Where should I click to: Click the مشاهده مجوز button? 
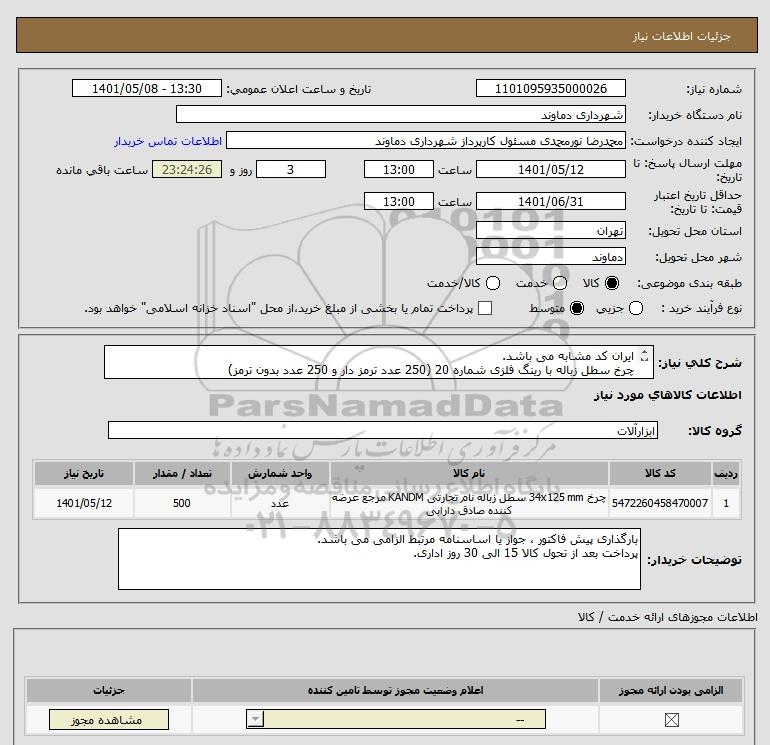[109, 720]
